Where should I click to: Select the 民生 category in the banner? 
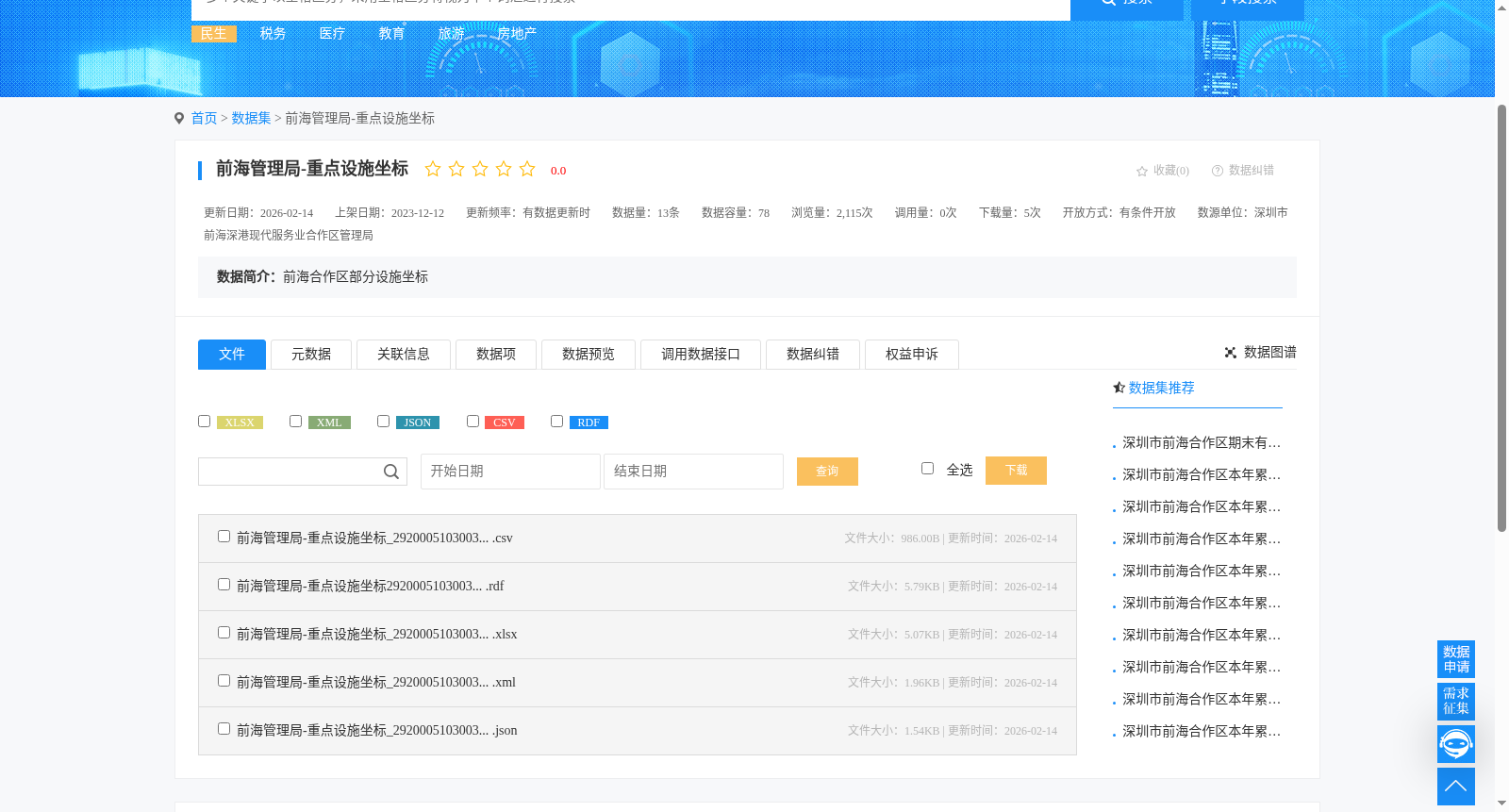pyautogui.click(x=214, y=34)
